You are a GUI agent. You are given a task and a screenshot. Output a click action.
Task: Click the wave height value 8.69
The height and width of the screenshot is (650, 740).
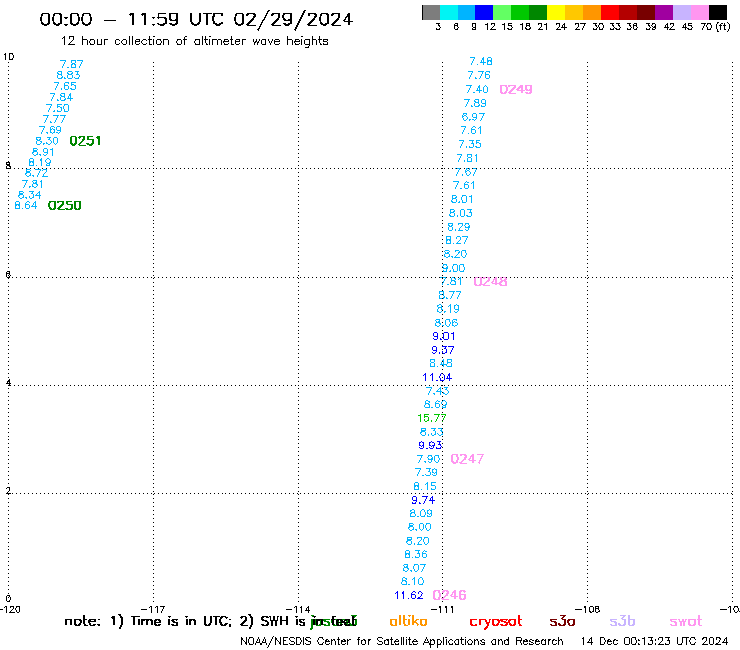click(x=436, y=405)
